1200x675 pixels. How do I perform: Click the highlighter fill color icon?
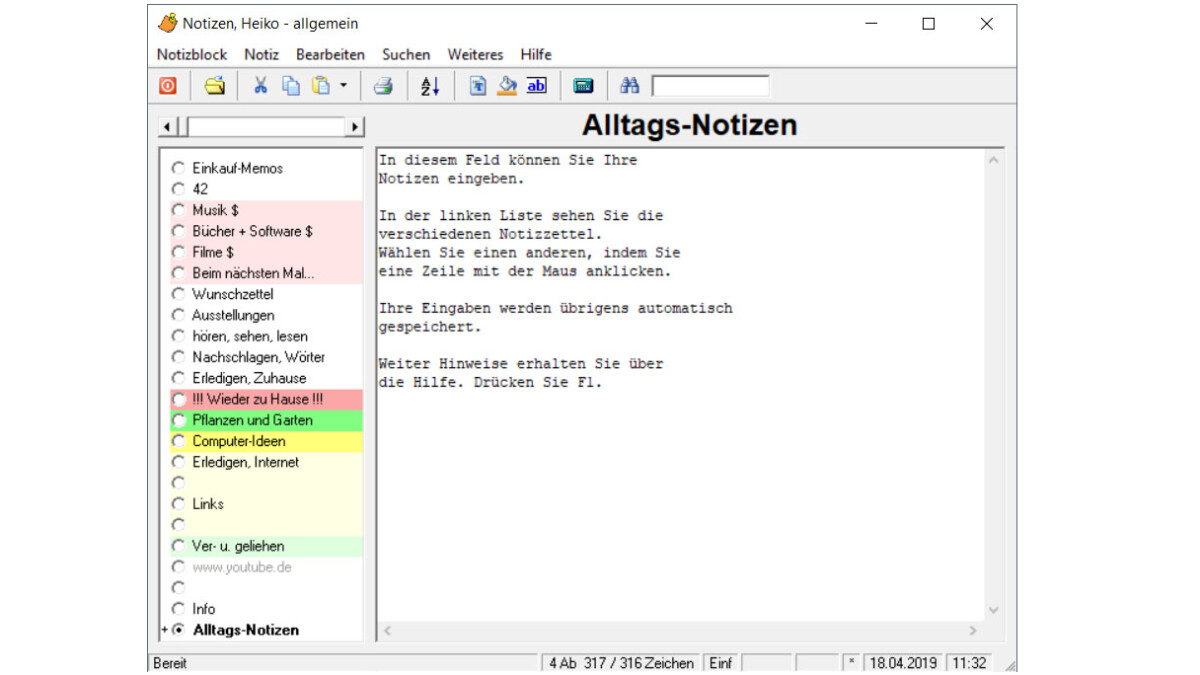coord(508,86)
